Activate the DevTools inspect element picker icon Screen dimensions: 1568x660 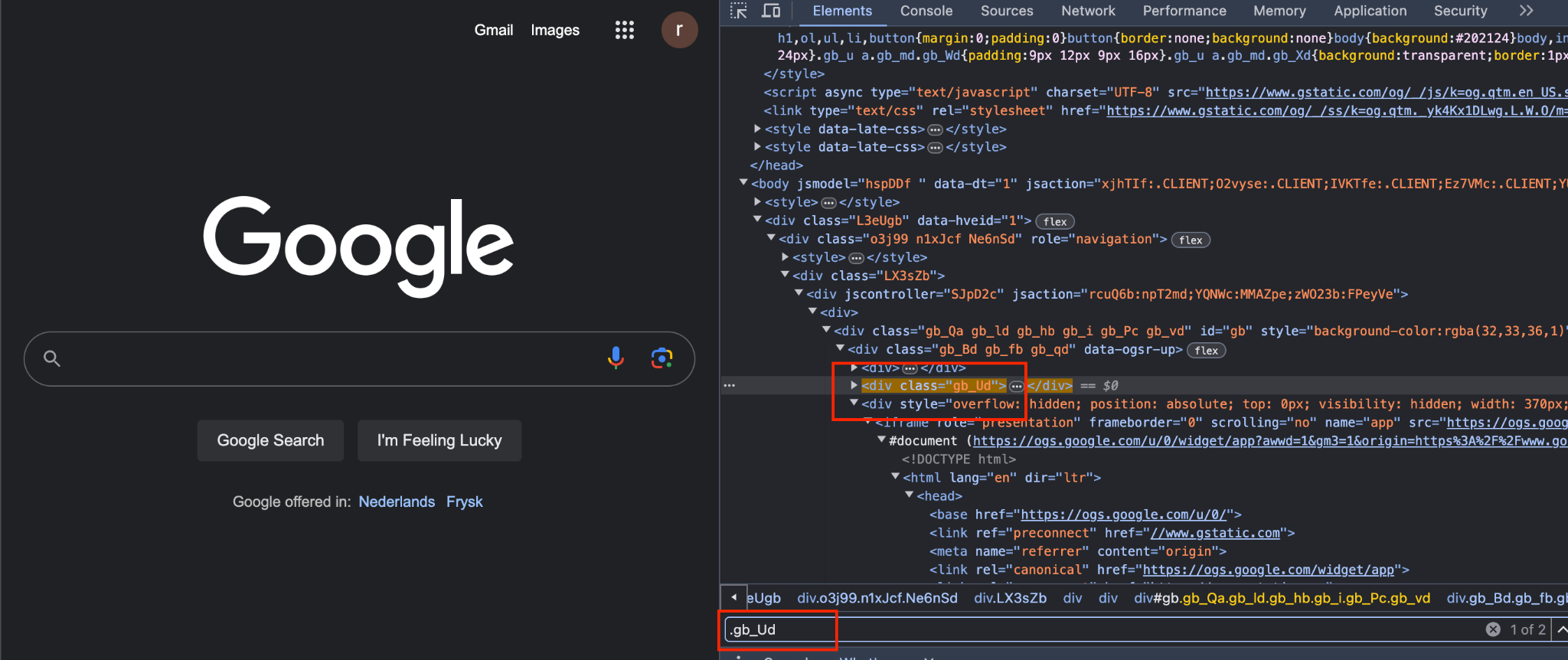click(x=738, y=11)
